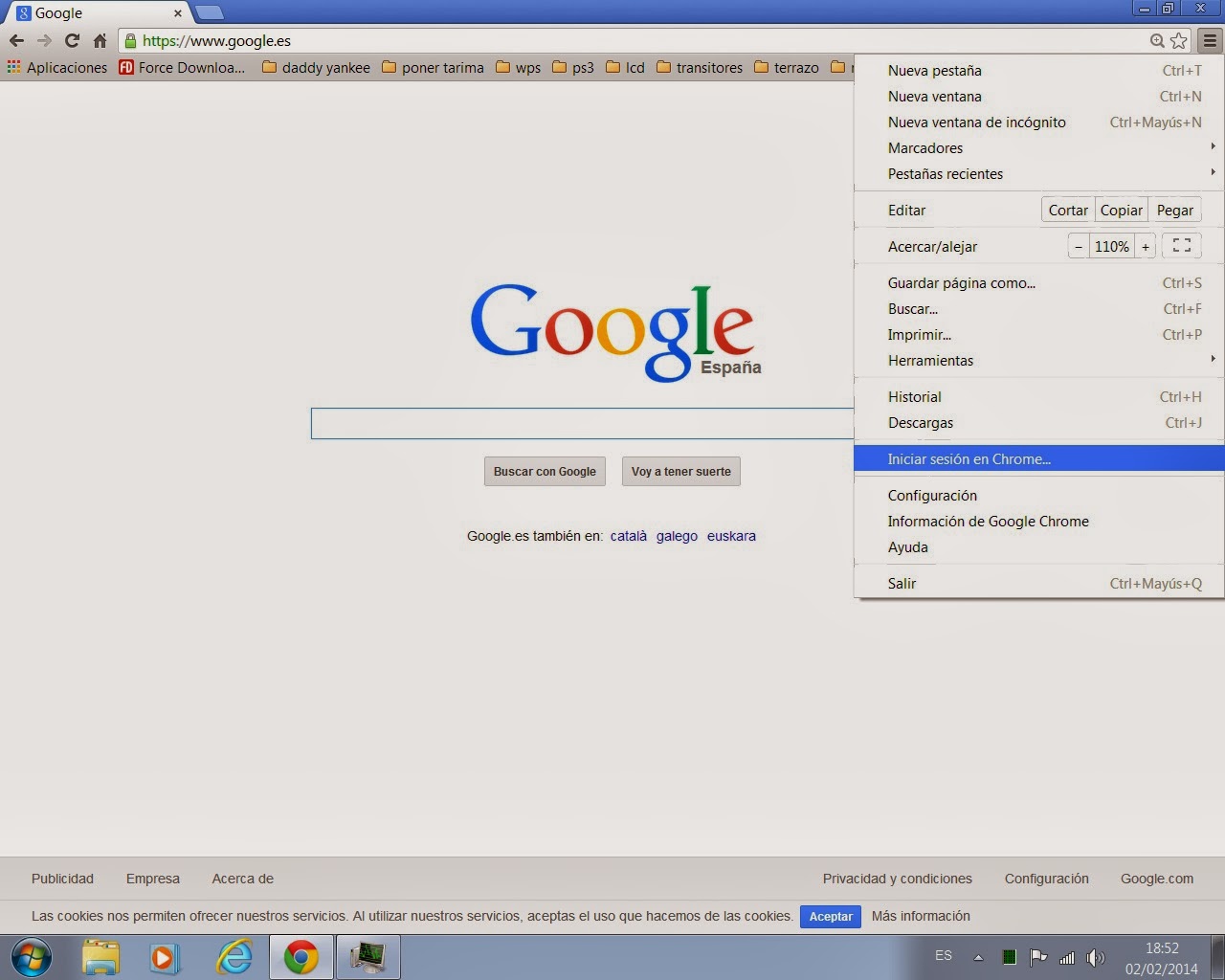Select Guardar página como... in the menu
Screen dimensions: 1225x980
point(1038,283)
